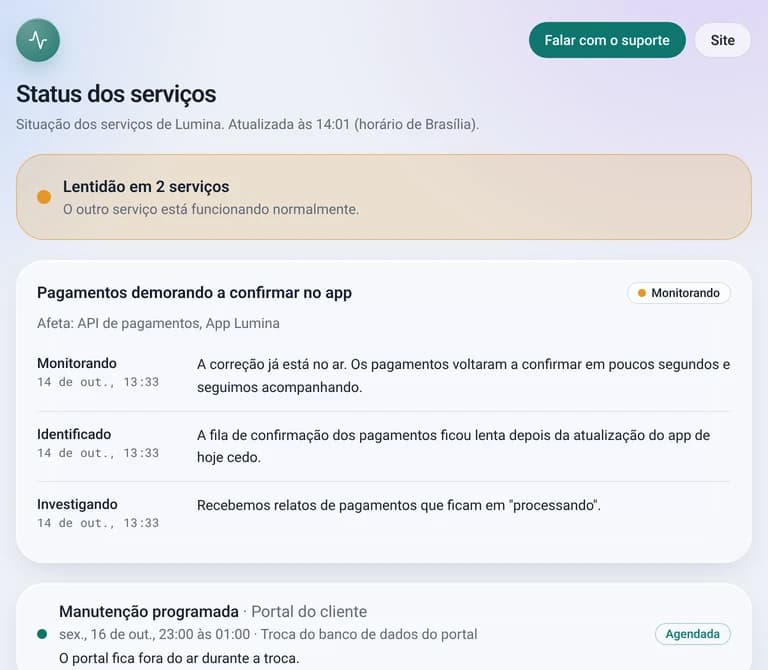This screenshot has width=768, height=670.
Task: Click 'Afeta: API de pagamentos, App Lumina' line
Action: point(158,323)
